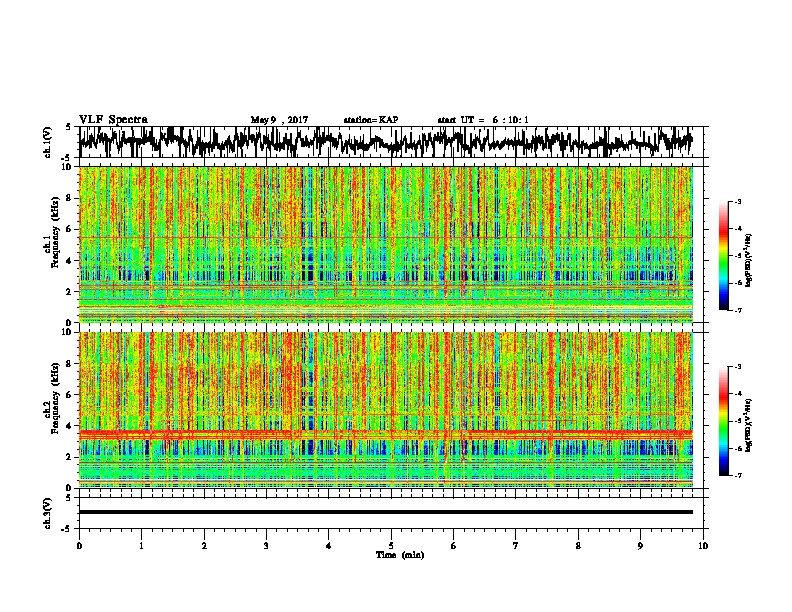Click the "5" tick on the time axis
The width and height of the screenshot is (792, 612).
coord(391,546)
